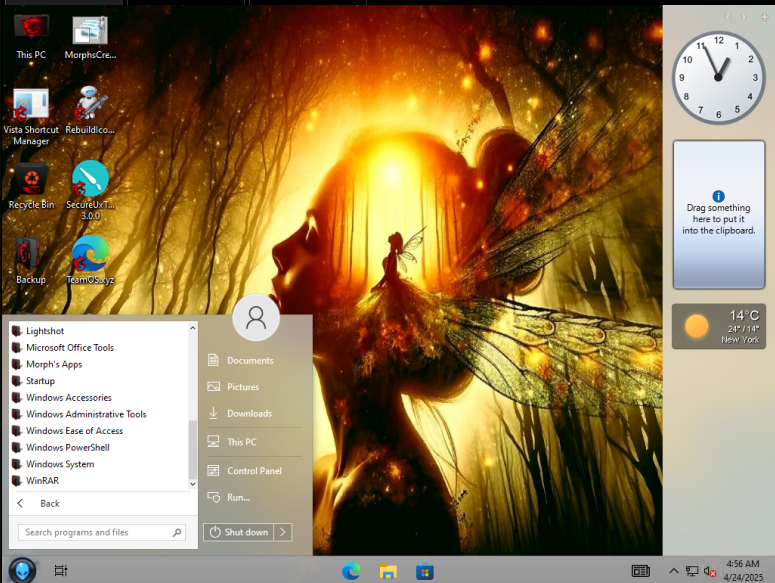Open the RebuildIco... desktop shortcut
The image size is (775, 583).
90,111
